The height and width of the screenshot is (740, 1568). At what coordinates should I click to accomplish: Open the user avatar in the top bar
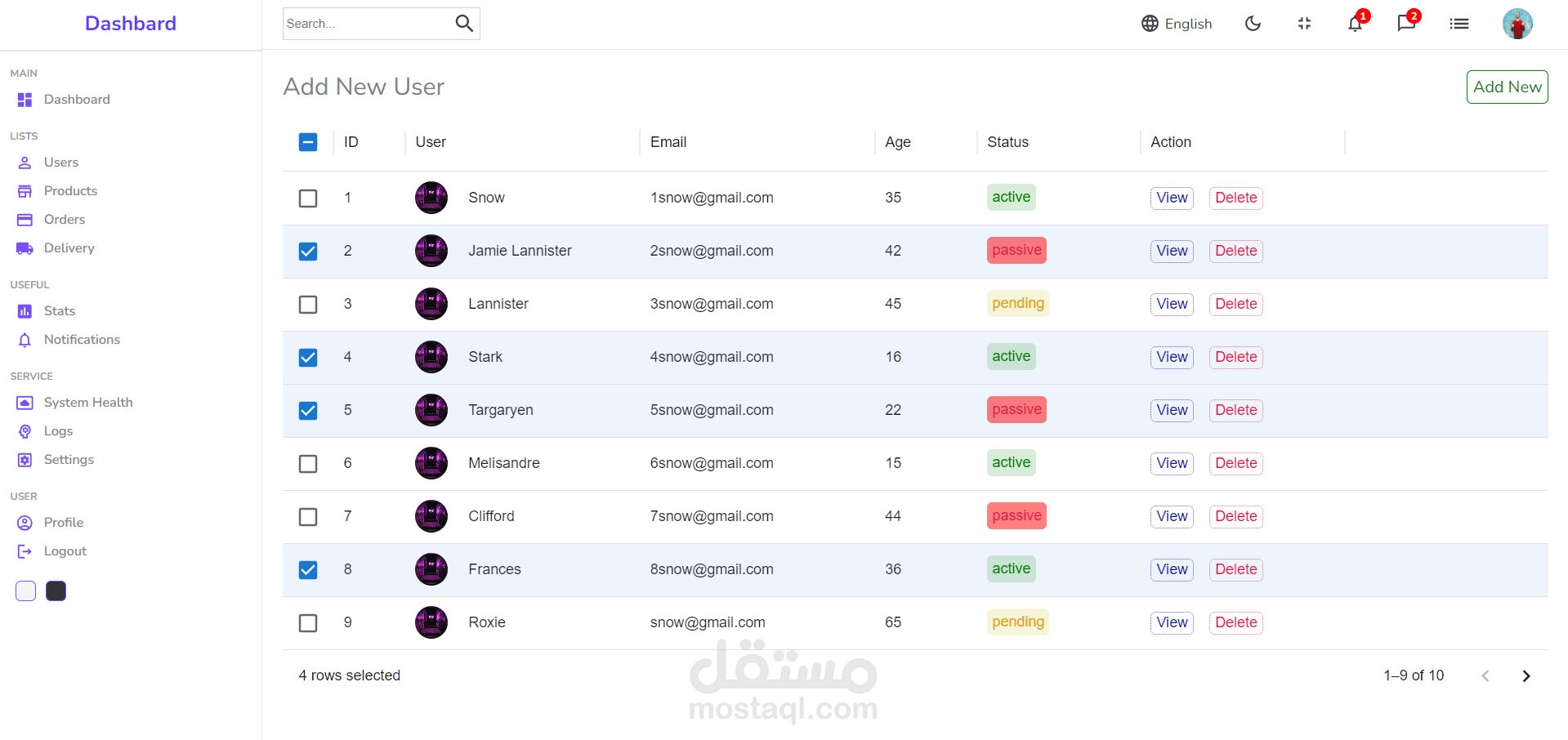click(1517, 24)
